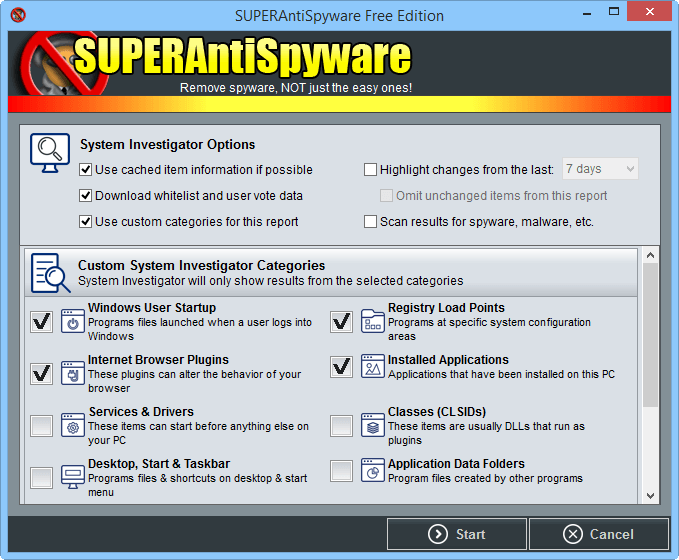Click the Cancel button
This screenshot has width=679, height=560.
click(599, 534)
